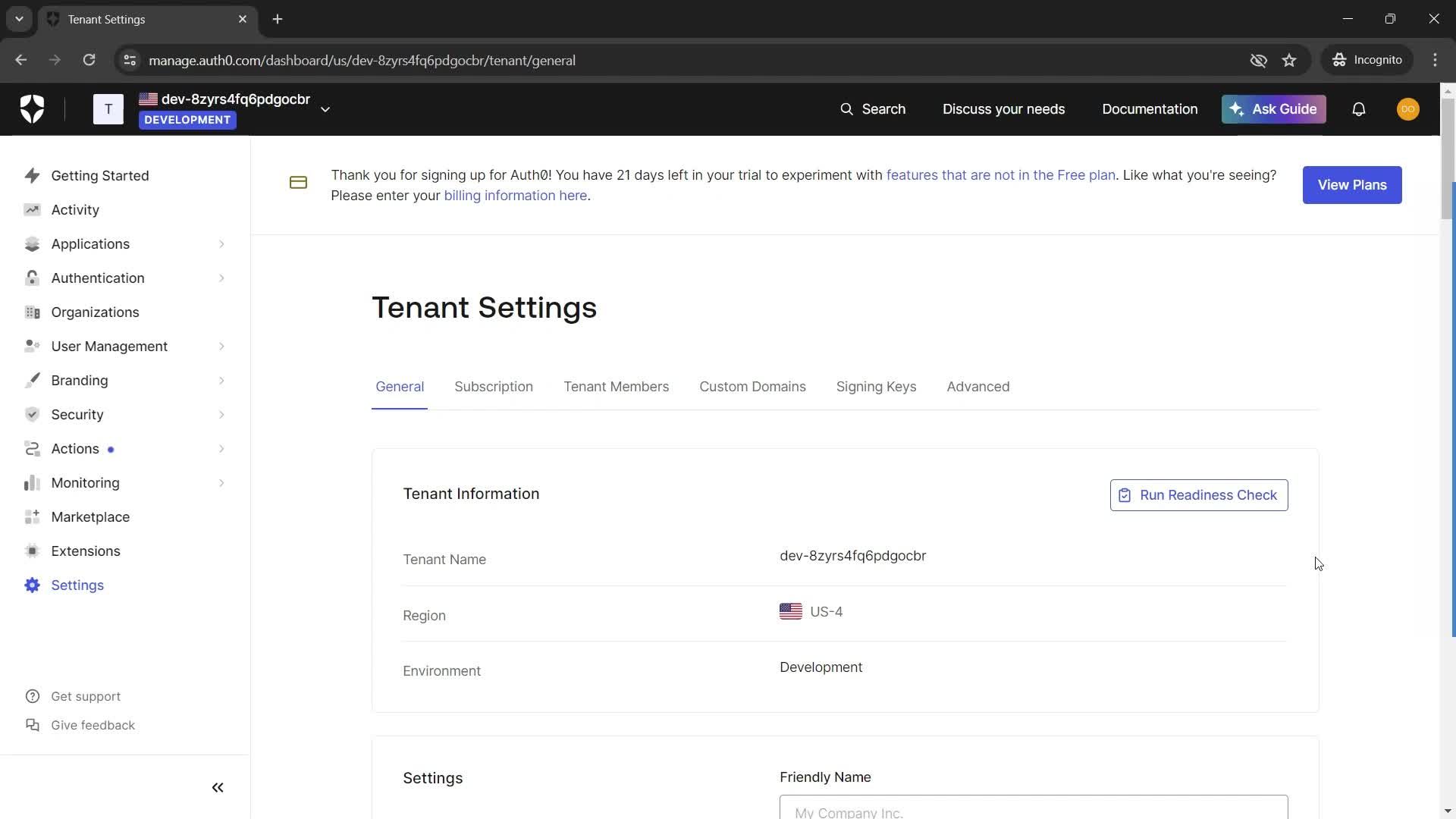This screenshot has width=1456, height=819.
Task: Click the Applications stack icon
Action: click(x=32, y=244)
